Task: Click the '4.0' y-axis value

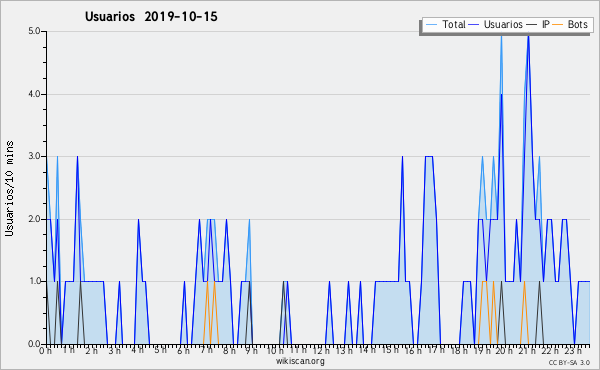Action: 34,94
